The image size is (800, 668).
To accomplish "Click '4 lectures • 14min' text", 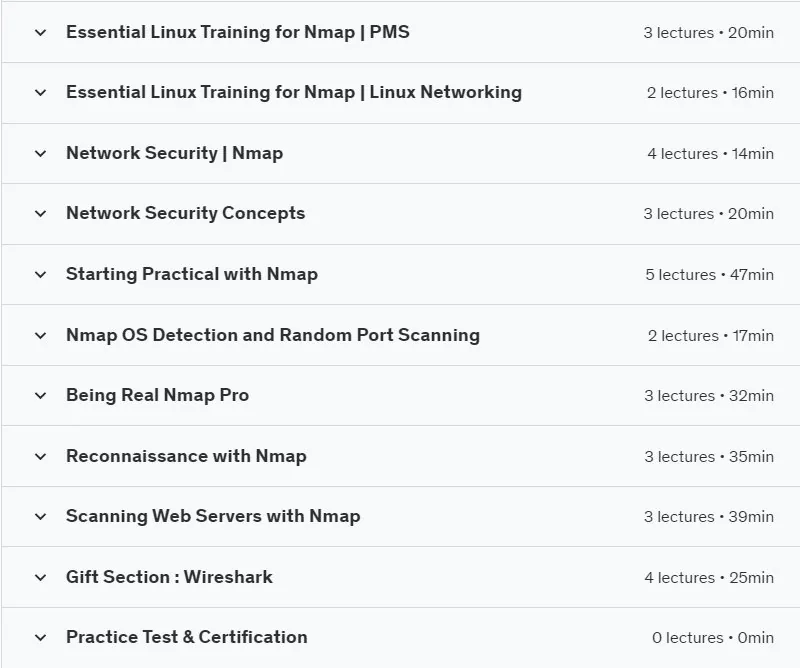I will pos(711,154).
